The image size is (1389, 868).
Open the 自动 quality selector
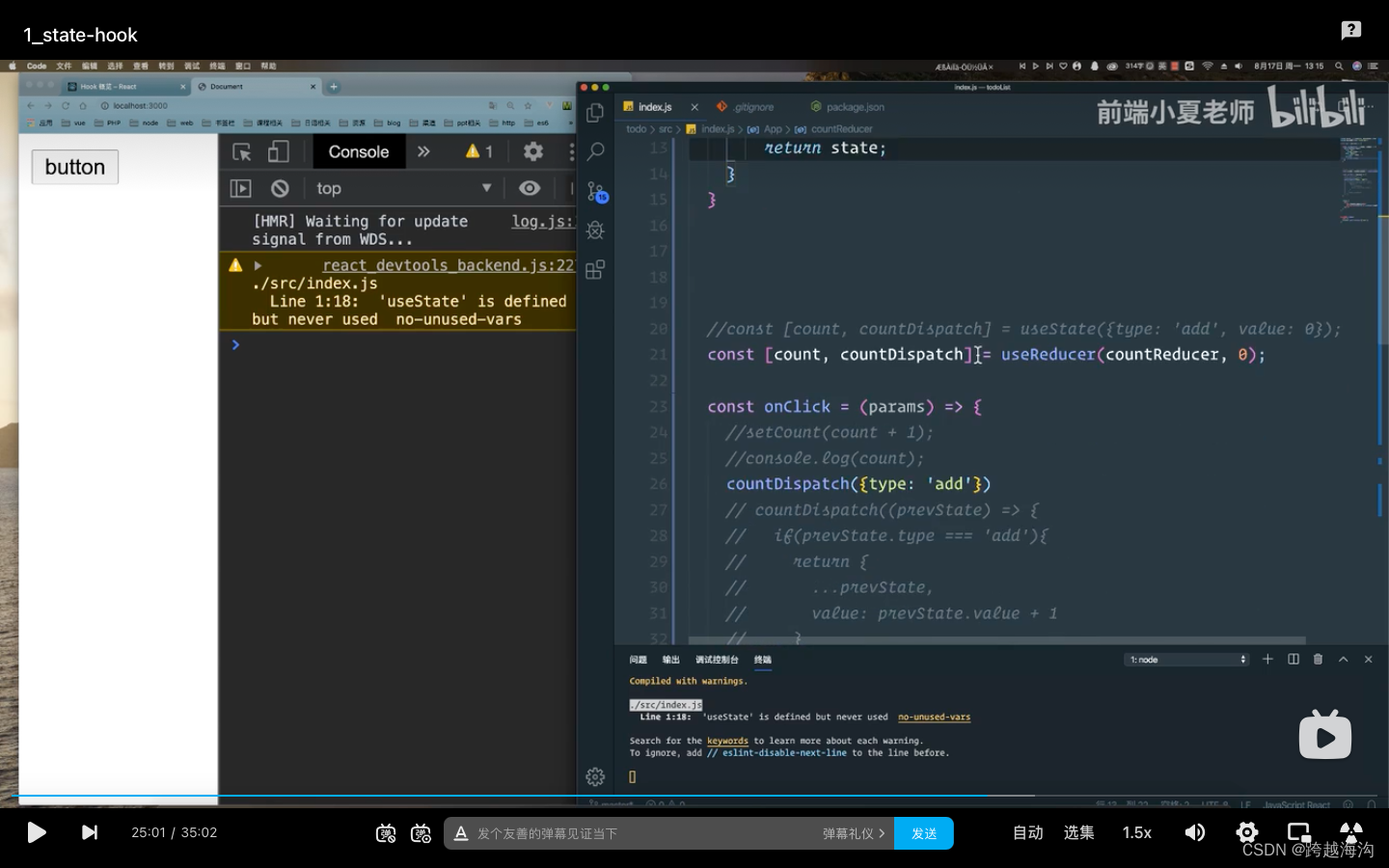[x=1028, y=832]
